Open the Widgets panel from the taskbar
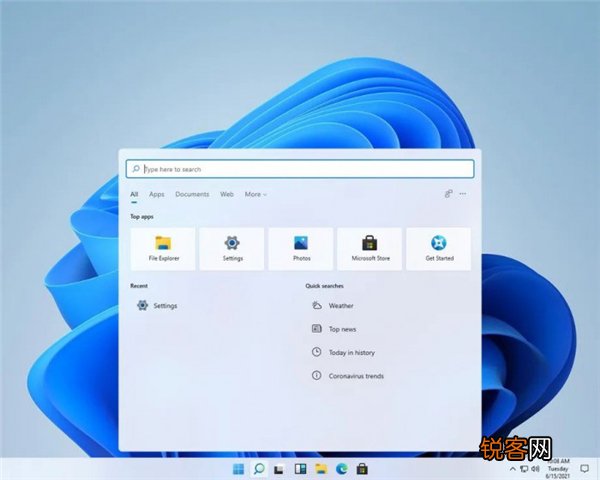The width and height of the screenshot is (600, 480). coord(300,469)
